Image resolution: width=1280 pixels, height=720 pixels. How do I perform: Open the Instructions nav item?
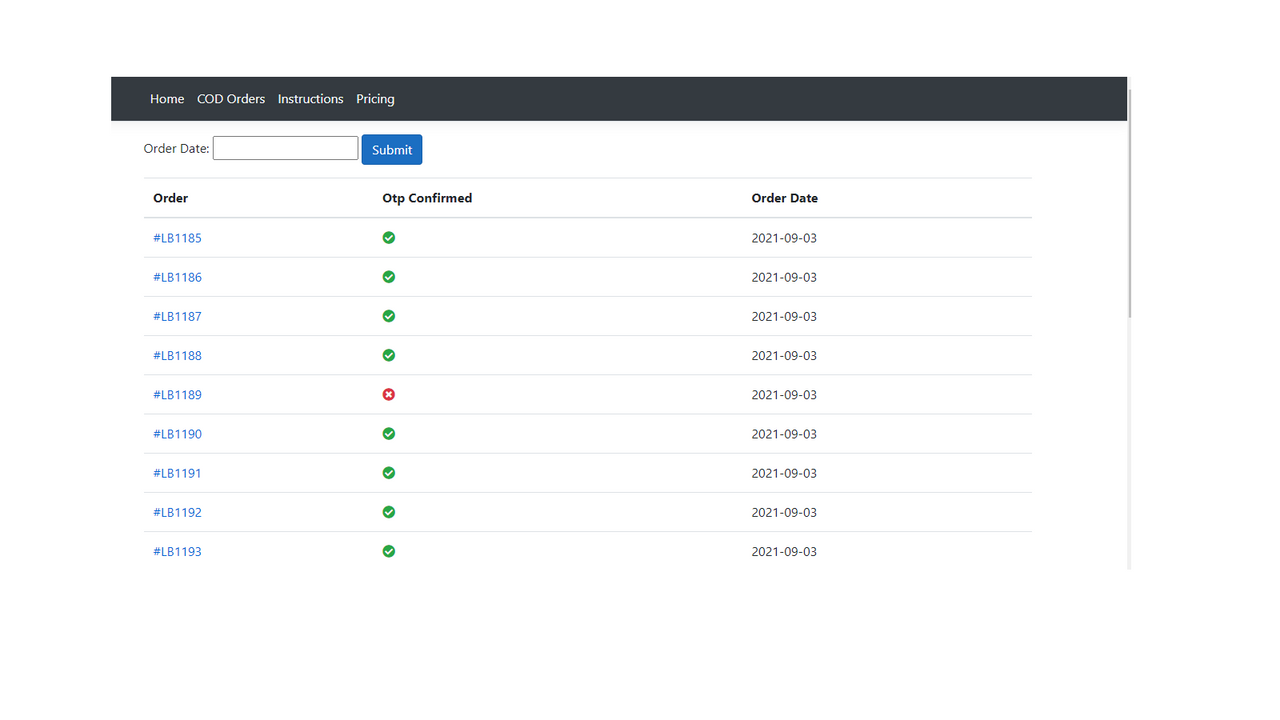click(x=310, y=99)
